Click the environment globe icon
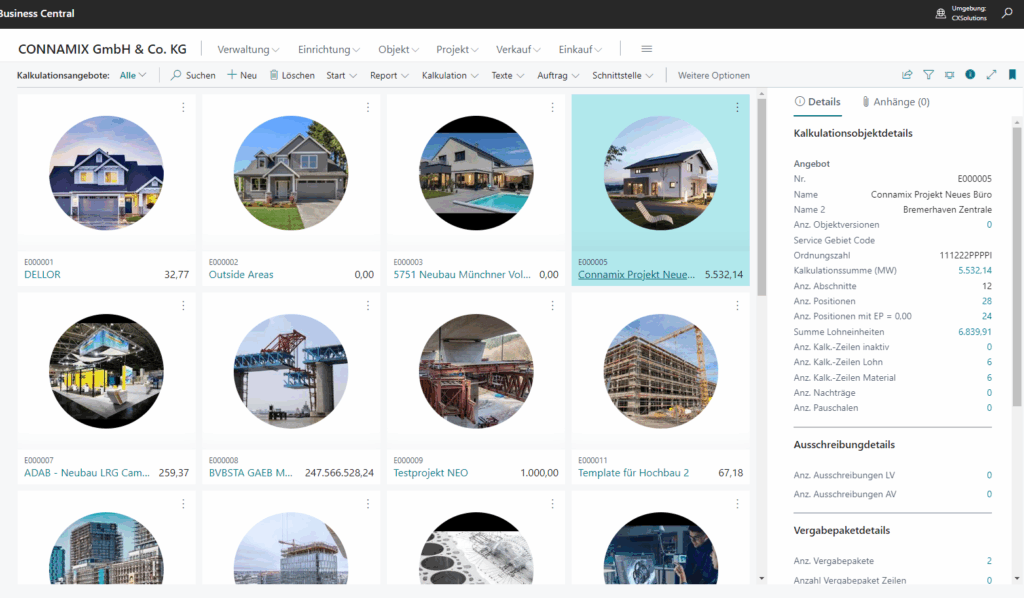Viewport: 1024px width, 598px height. pyautogui.click(x=940, y=14)
